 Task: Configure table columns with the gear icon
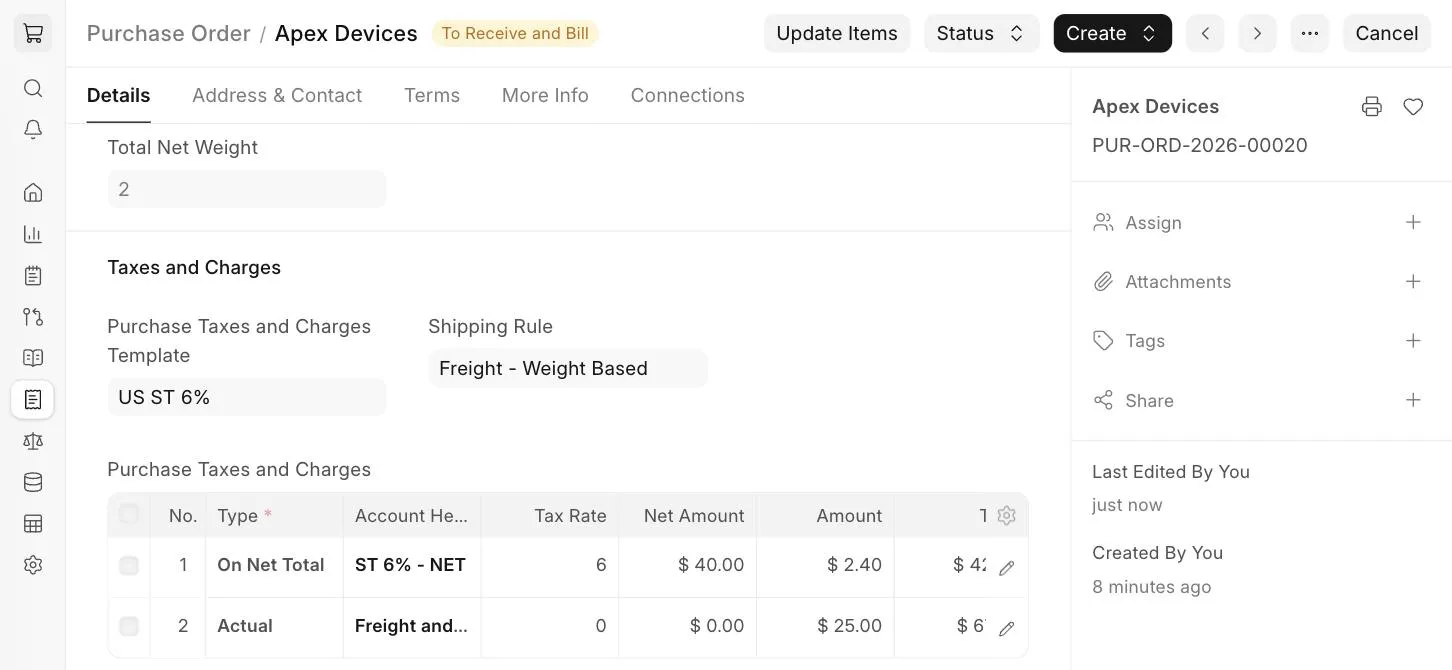pos(1007,515)
